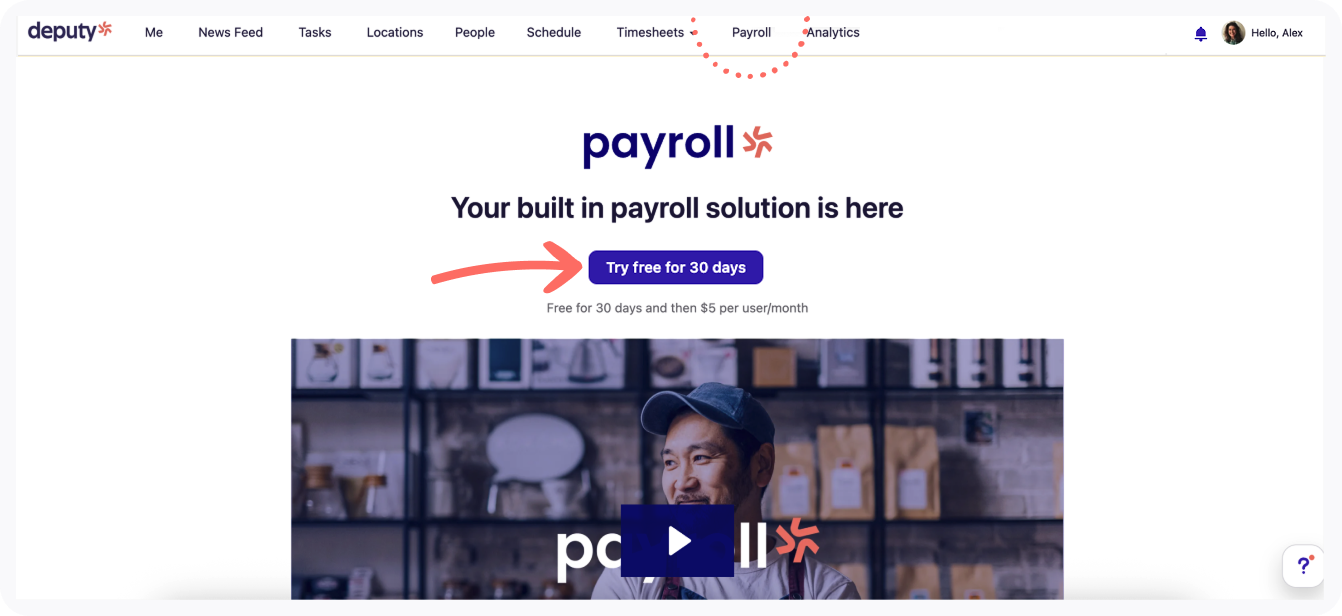
Task: Click Alex's profile avatar picture
Action: tap(1233, 33)
